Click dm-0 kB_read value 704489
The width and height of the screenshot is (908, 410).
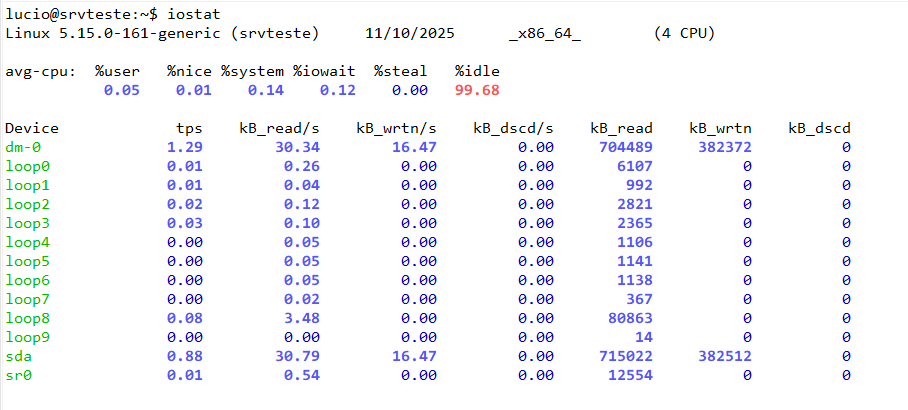point(625,148)
